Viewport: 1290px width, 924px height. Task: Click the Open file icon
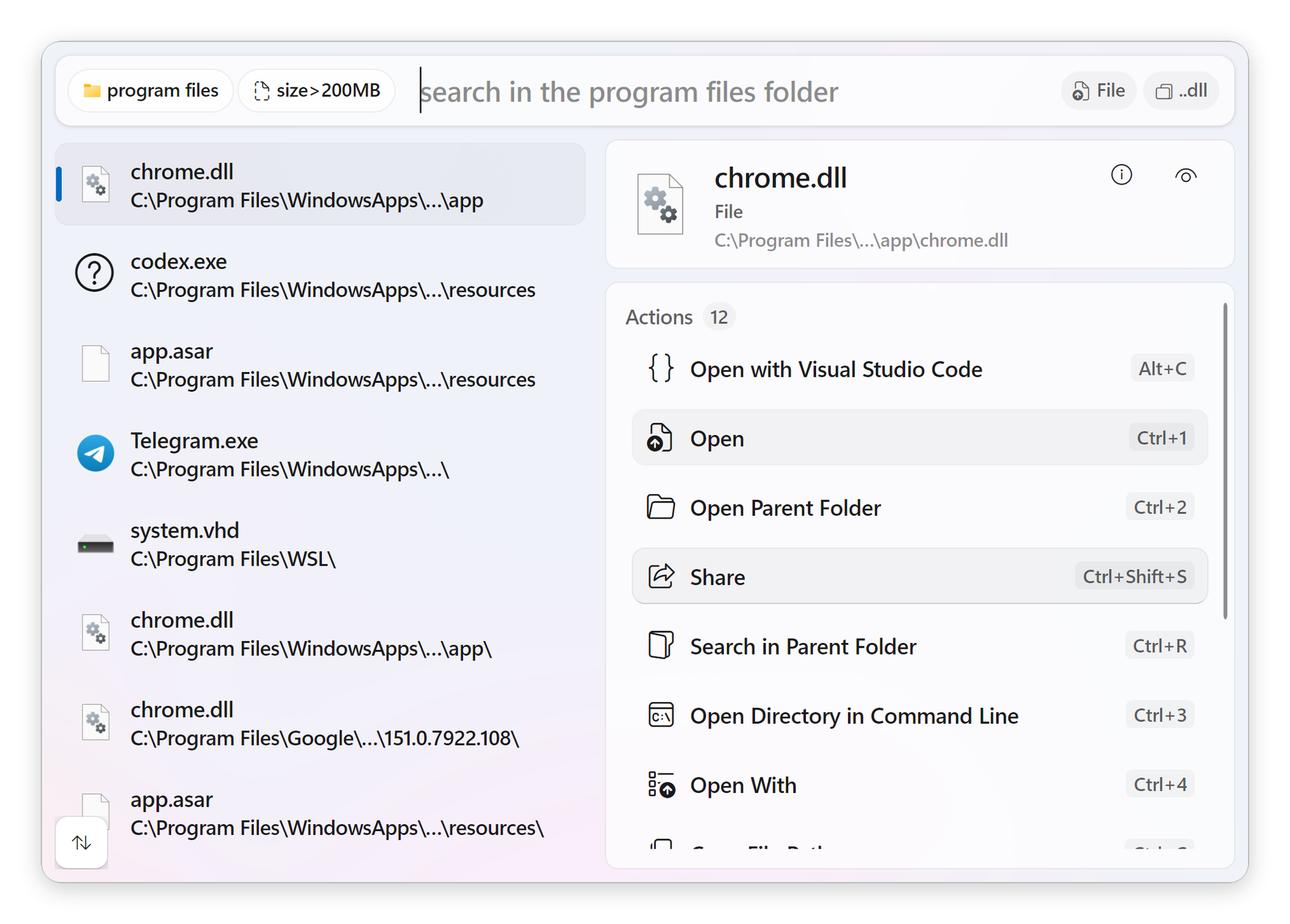click(x=660, y=437)
